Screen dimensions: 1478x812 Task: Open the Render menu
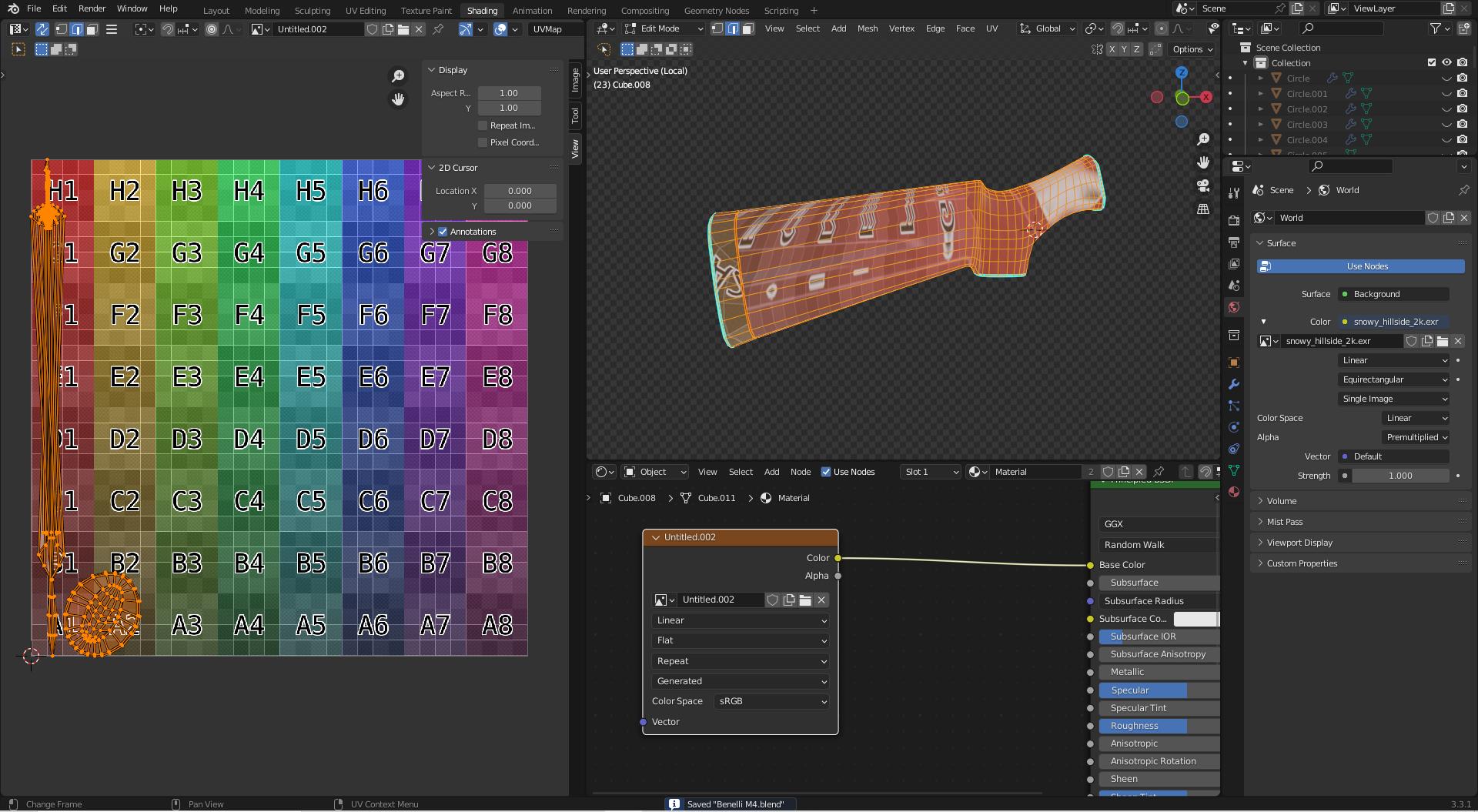coord(92,8)
